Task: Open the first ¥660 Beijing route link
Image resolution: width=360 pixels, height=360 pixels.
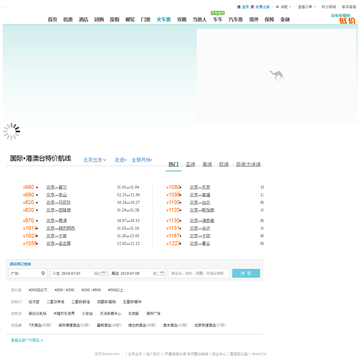Action: pyautogui.click(x=57, y=187)
